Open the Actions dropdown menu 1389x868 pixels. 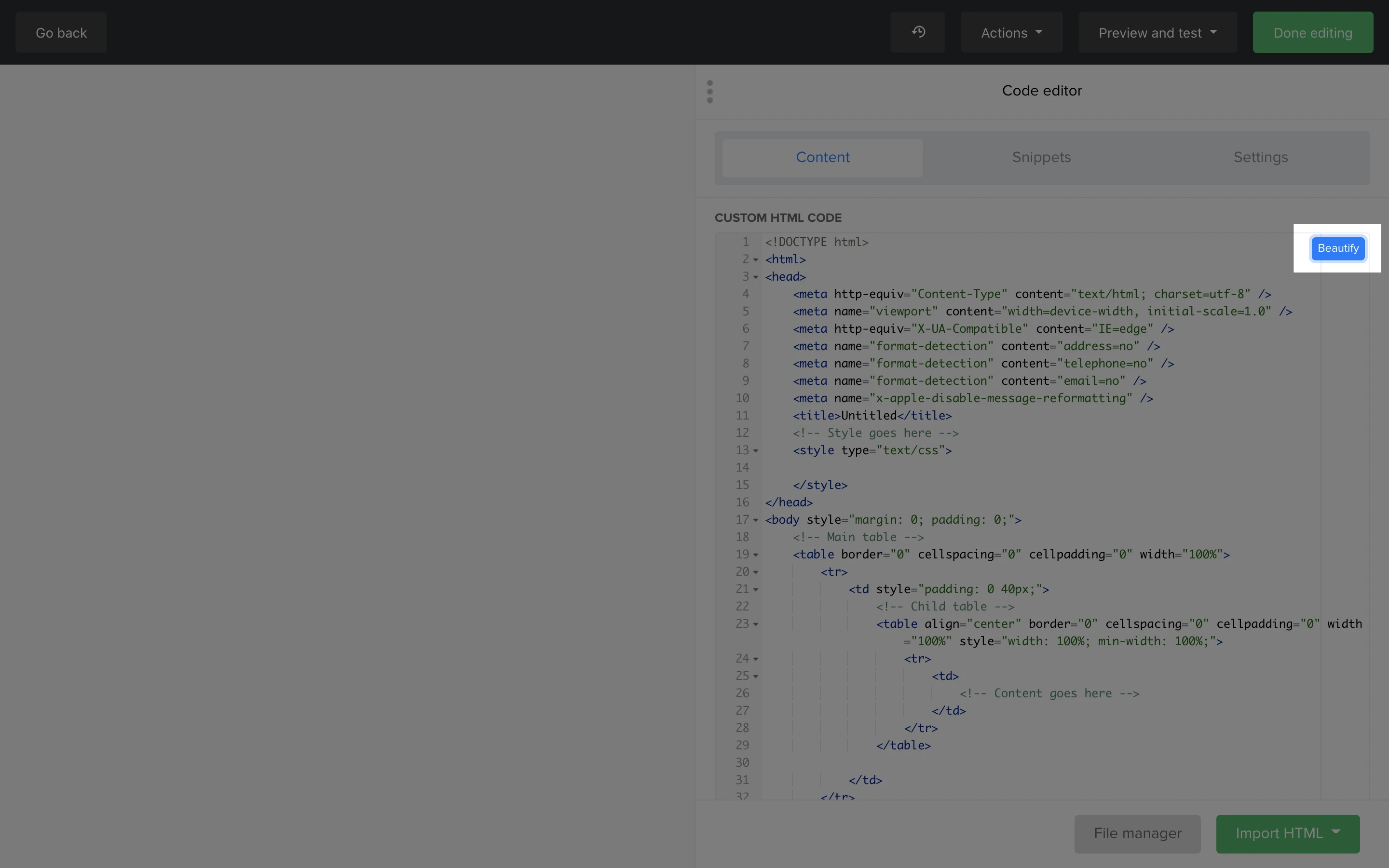pyautogui.click(x=1011, y=33)
